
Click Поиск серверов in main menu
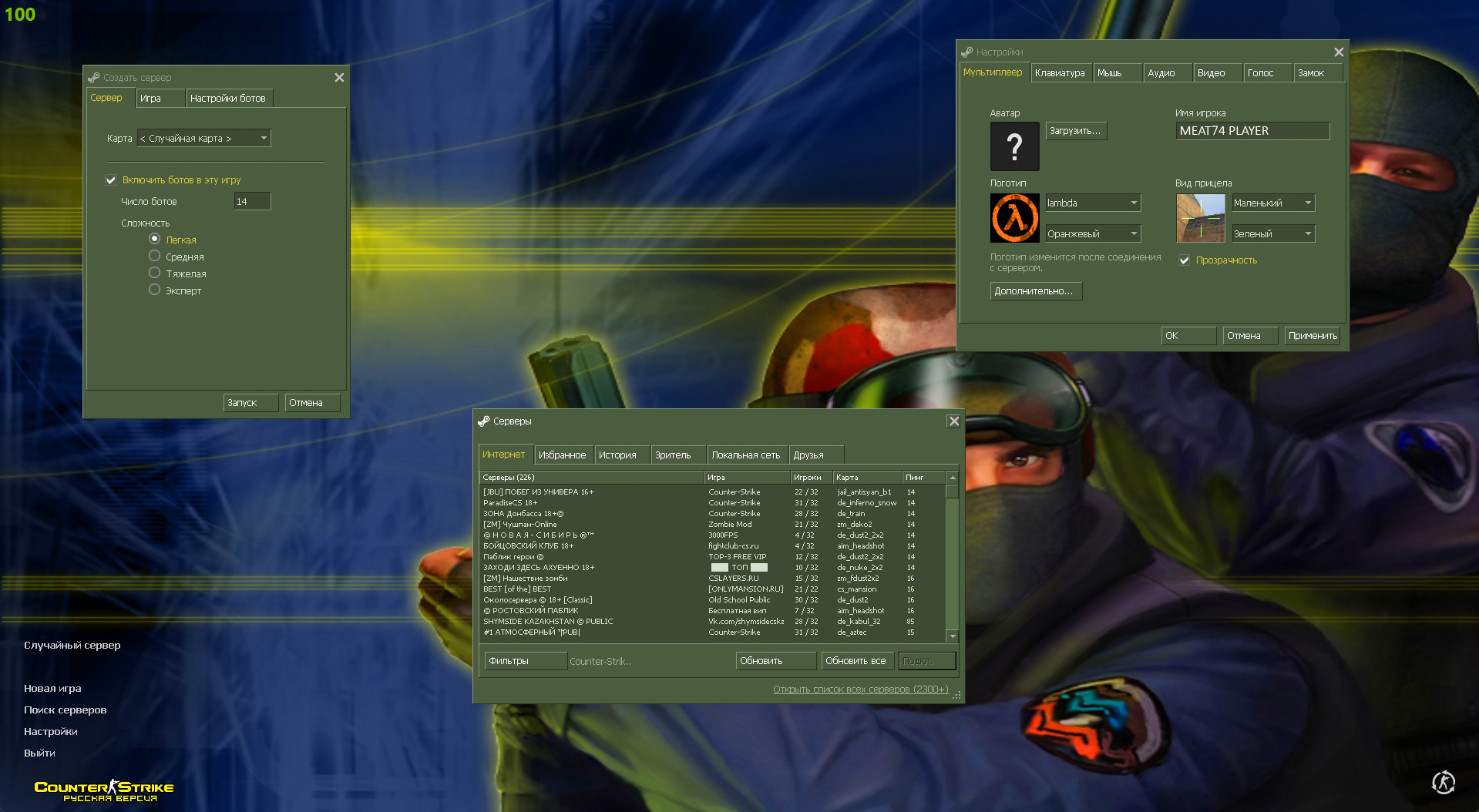click(x=66, y=710)
